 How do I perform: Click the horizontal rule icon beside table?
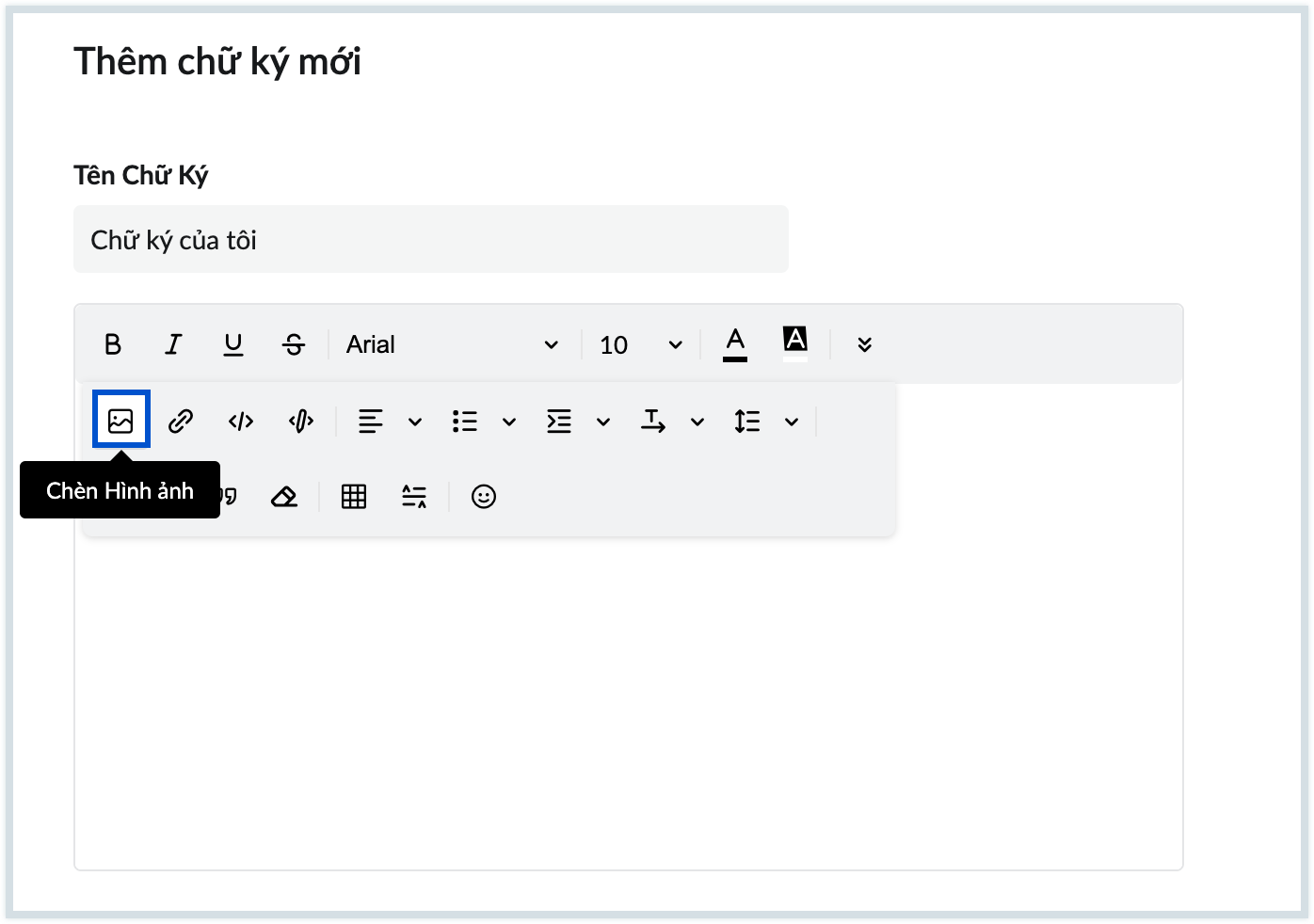point(414,496)
